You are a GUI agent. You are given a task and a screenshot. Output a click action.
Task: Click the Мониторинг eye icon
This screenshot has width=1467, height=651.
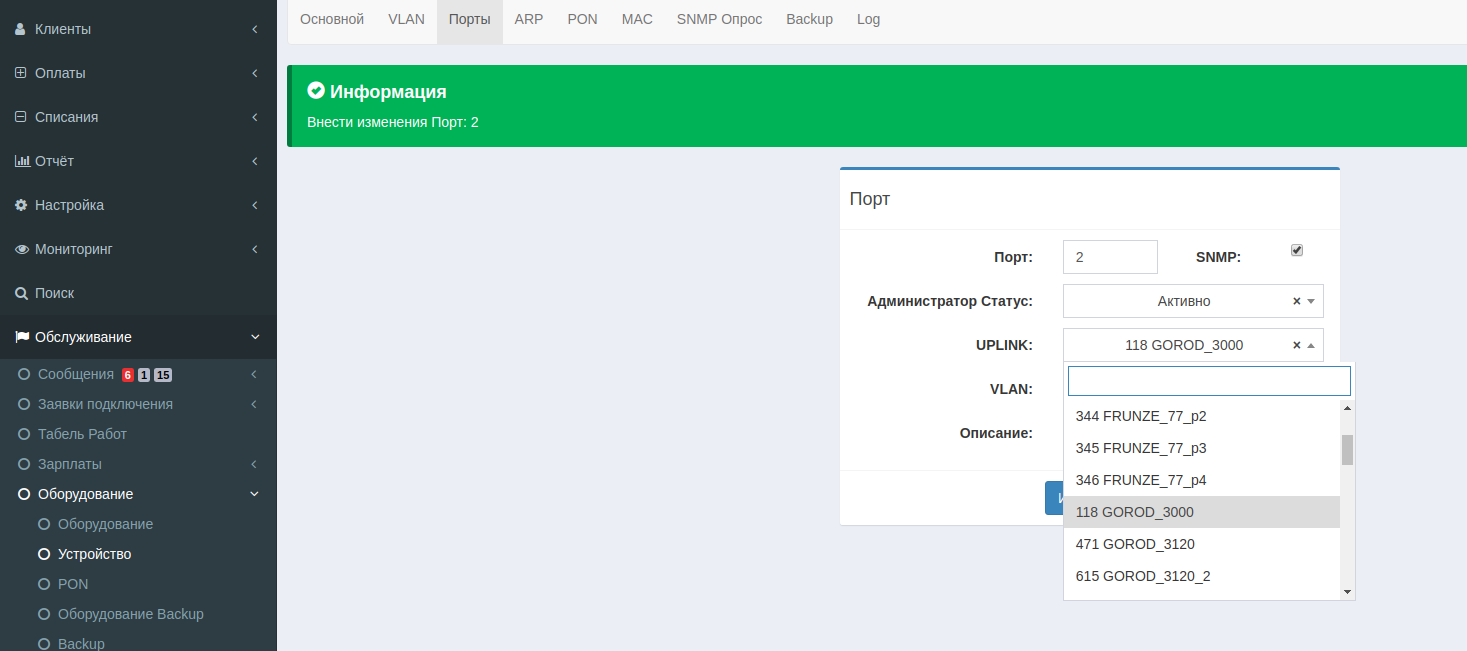coord(22,249)
